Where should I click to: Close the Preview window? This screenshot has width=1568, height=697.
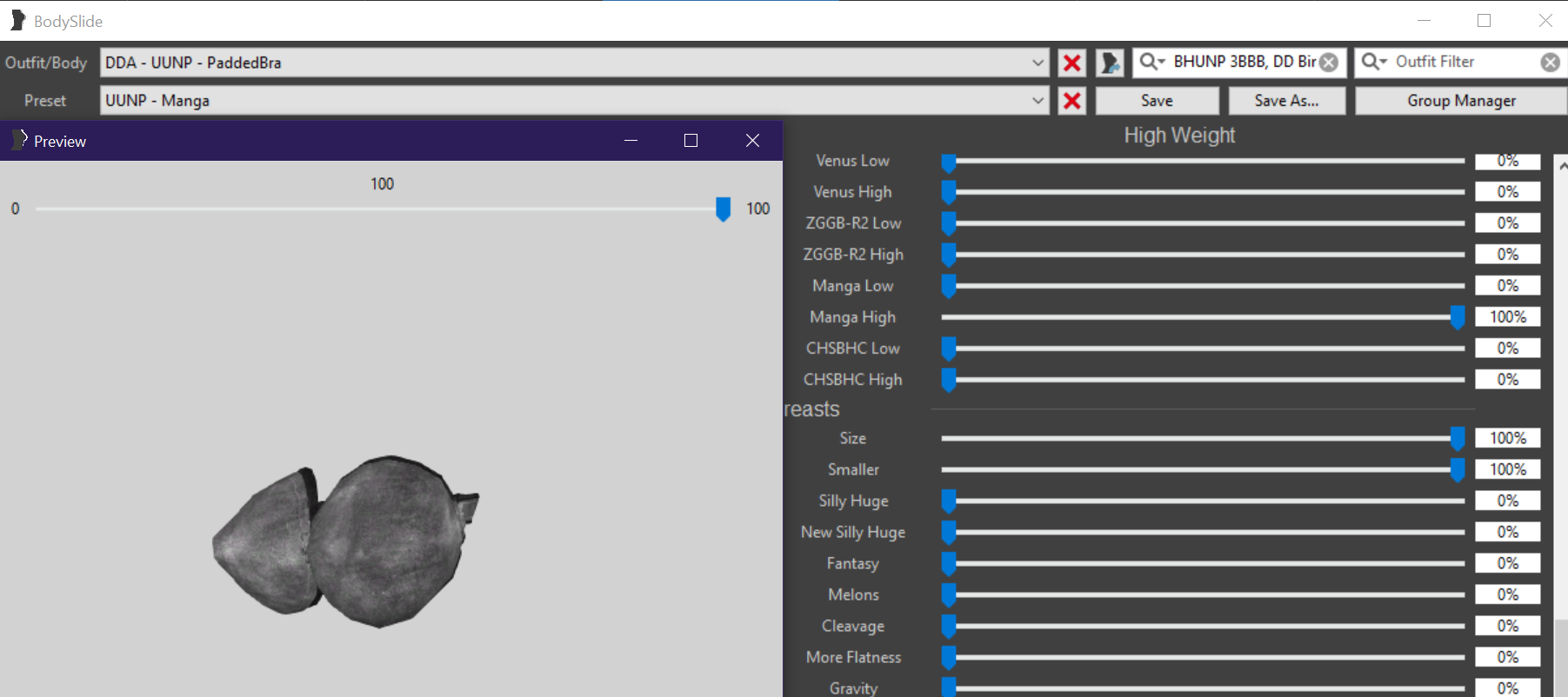pos(752,141)
